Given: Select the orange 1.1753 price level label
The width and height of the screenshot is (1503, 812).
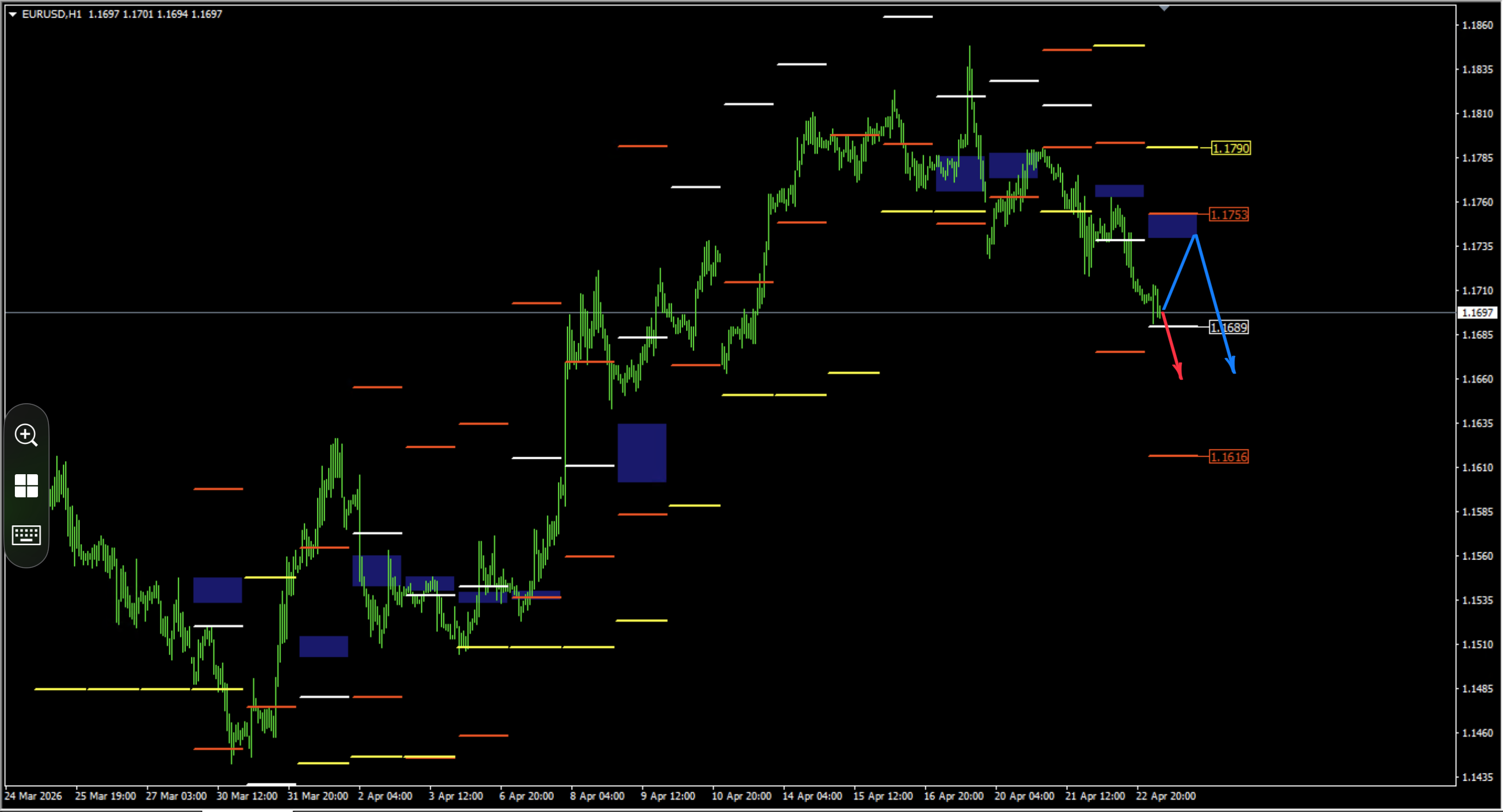Looking at the screenshot, I should [1229, 215].
